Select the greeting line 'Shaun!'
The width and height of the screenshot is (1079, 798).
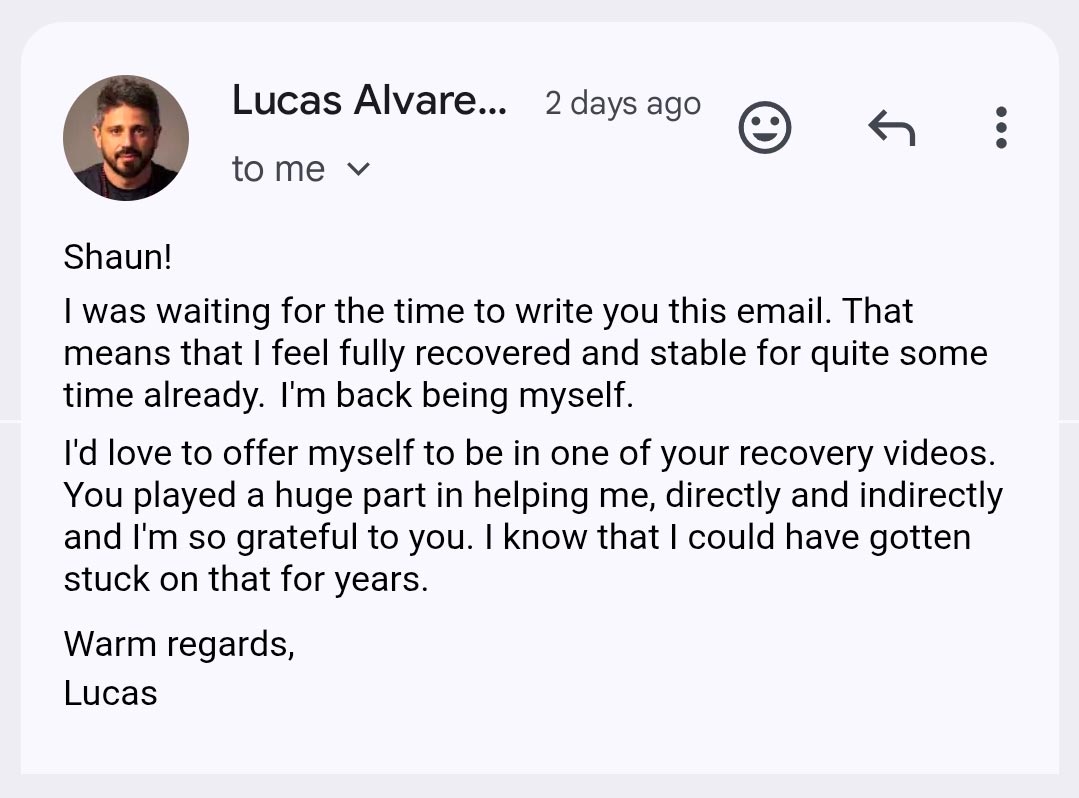116,257
